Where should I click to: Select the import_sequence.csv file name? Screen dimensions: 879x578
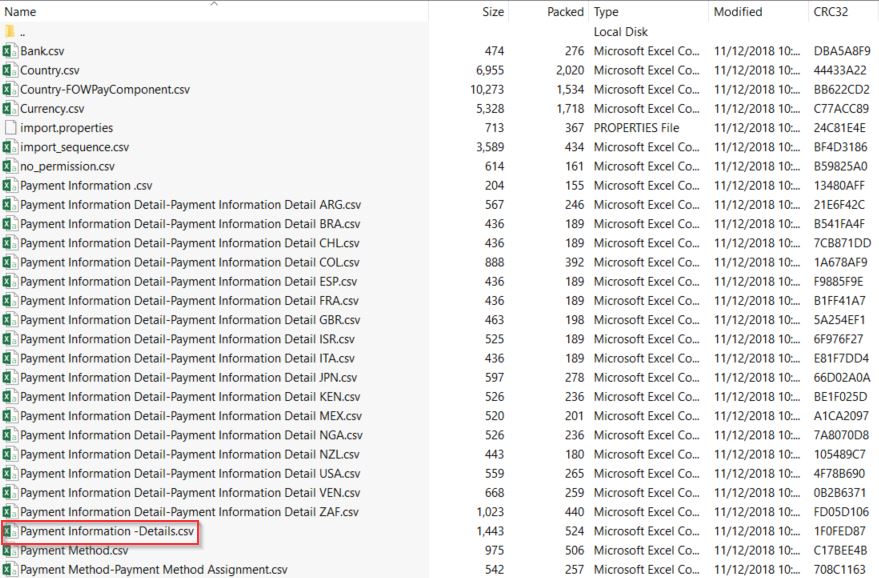[75, 147]
